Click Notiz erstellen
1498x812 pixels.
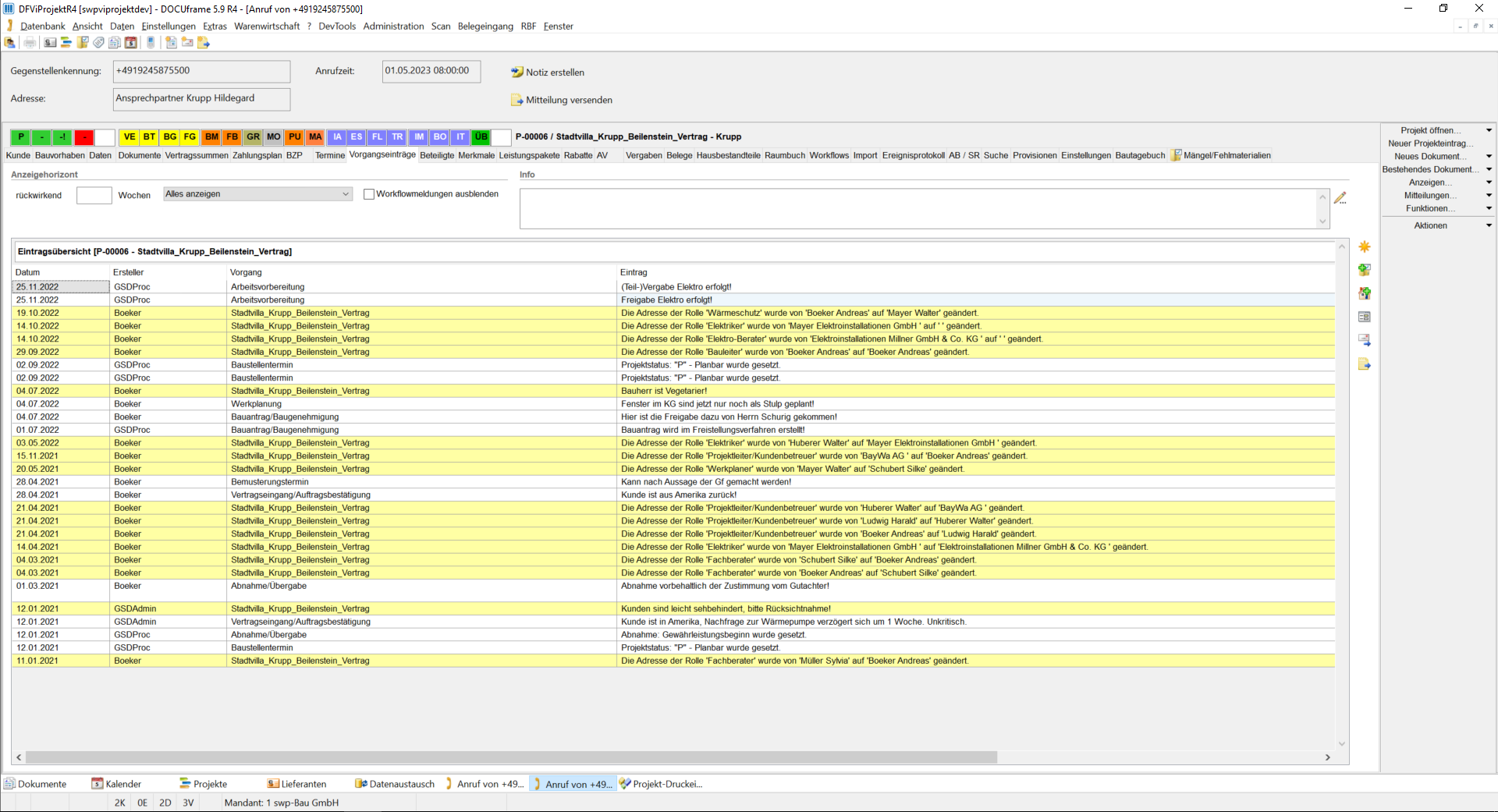(548, 72)
